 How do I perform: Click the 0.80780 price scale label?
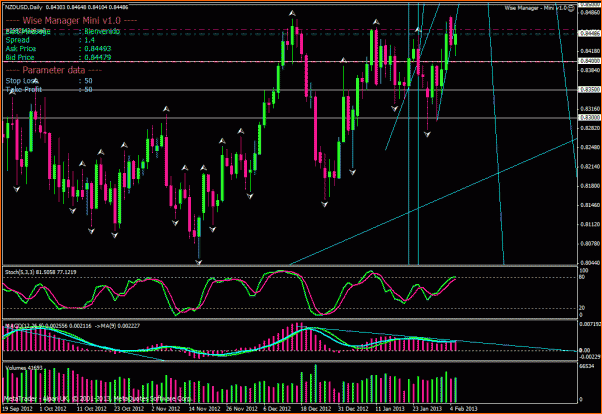click(x=590, y=243)
